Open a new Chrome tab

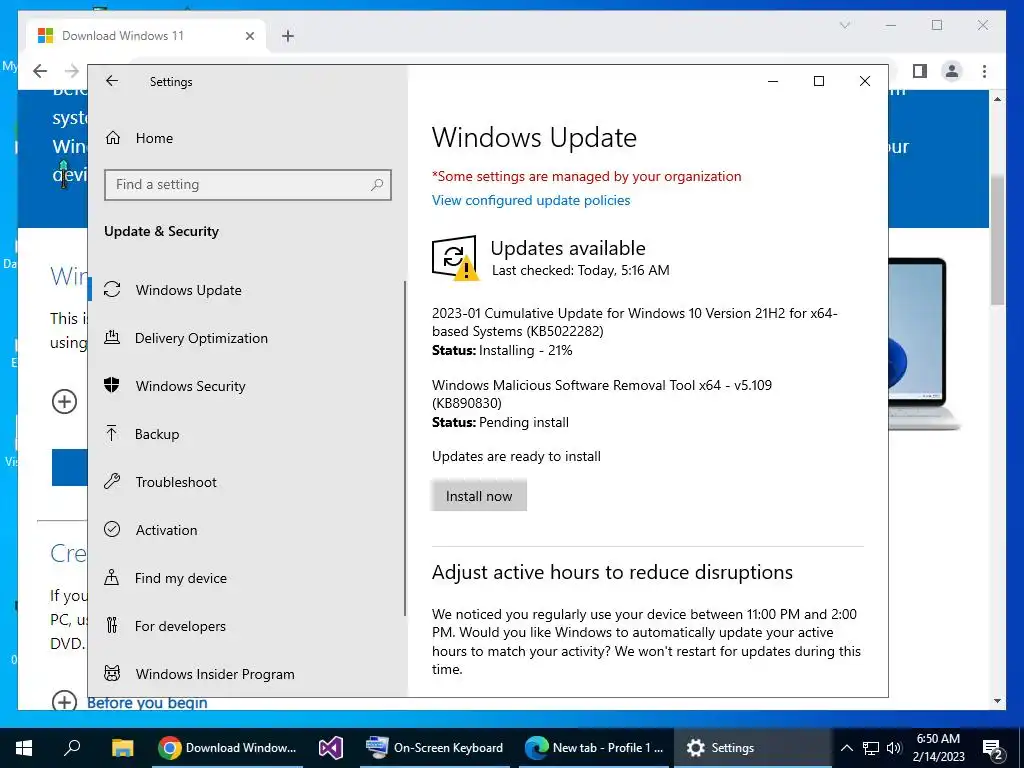[288, 36]
